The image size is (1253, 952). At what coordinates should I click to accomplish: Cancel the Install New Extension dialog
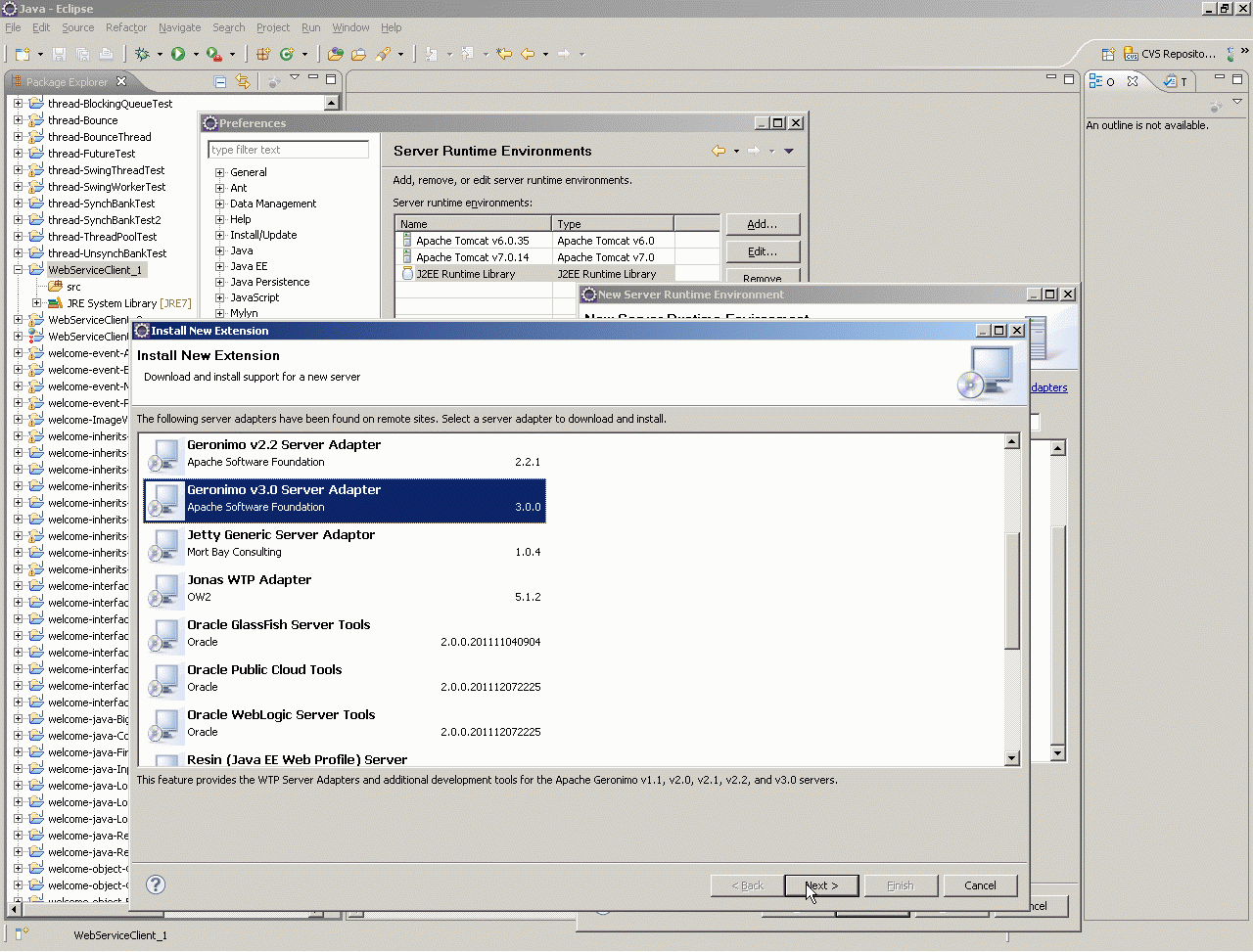pyautogui.click(x=980, y=885)
